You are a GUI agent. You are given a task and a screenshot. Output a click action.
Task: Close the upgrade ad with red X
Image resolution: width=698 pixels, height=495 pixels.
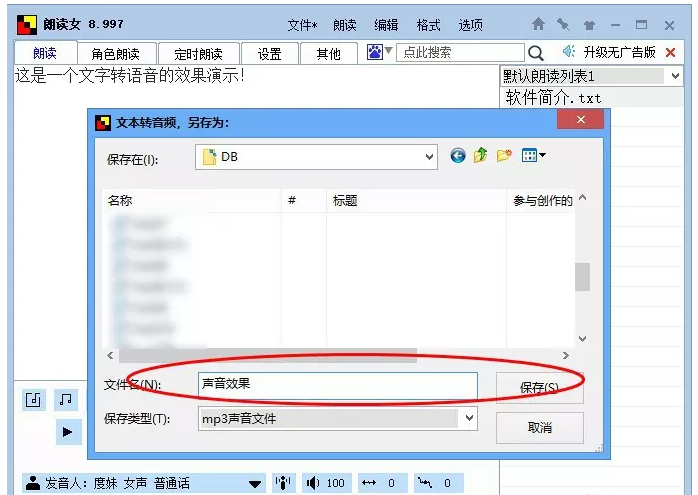pyautogui.click(x=670, y=53)
